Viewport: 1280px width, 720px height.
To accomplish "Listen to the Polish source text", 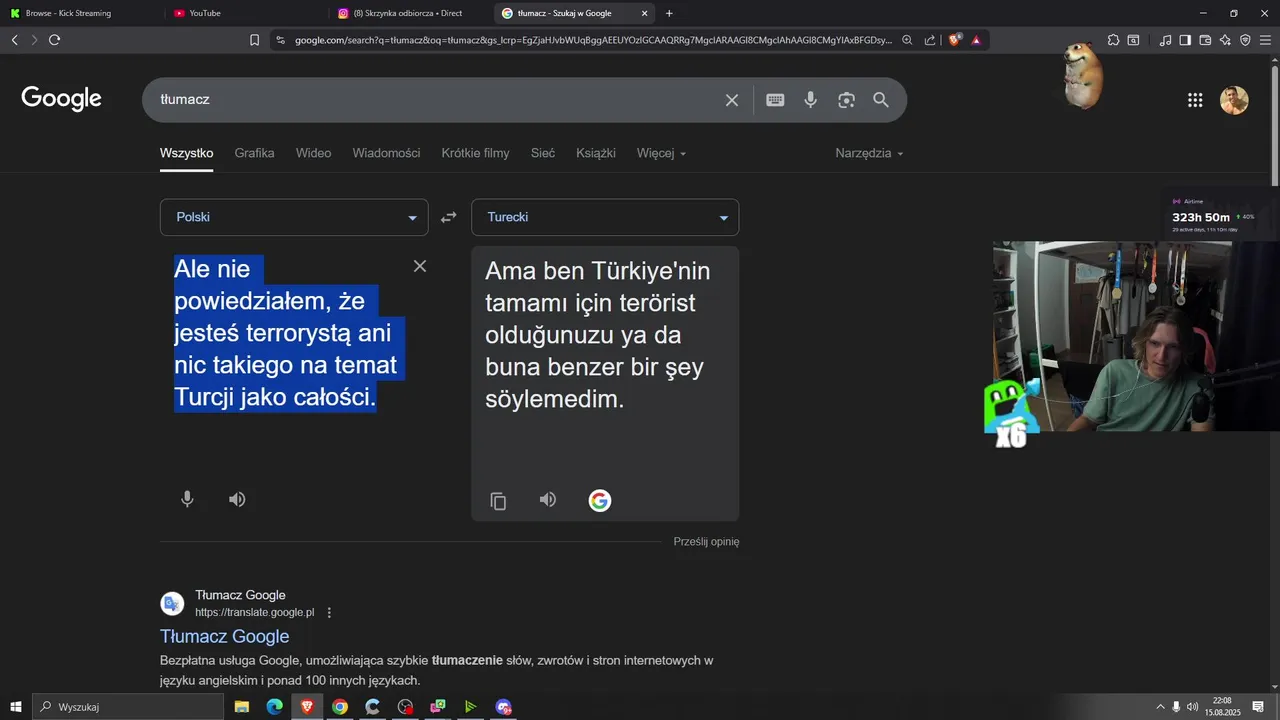I will (237, 499).
